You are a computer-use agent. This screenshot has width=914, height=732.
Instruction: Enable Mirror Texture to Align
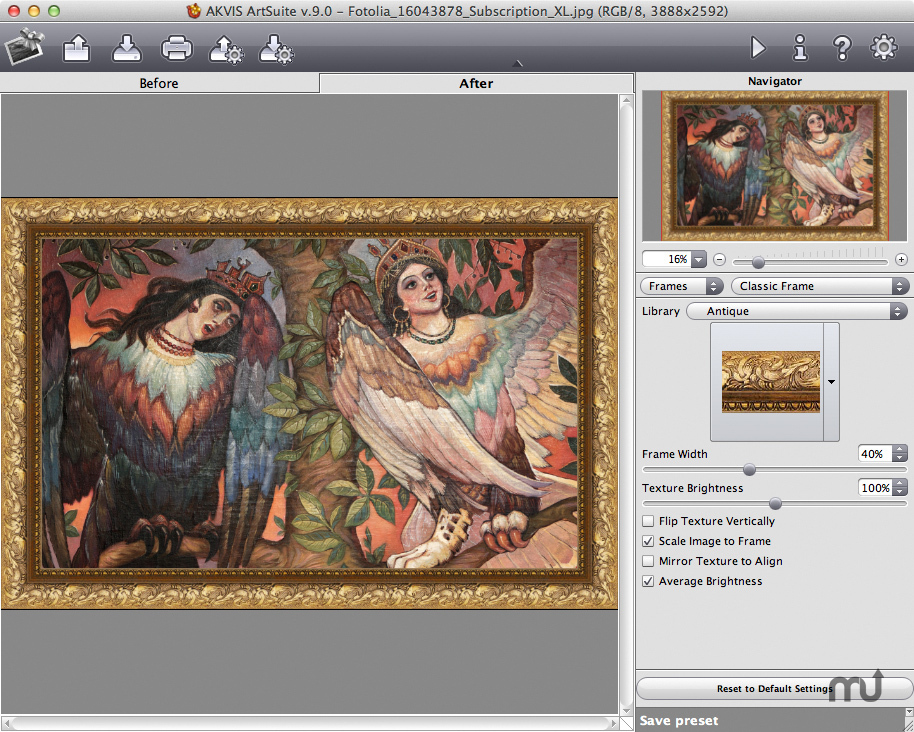(x=648, y=561)
